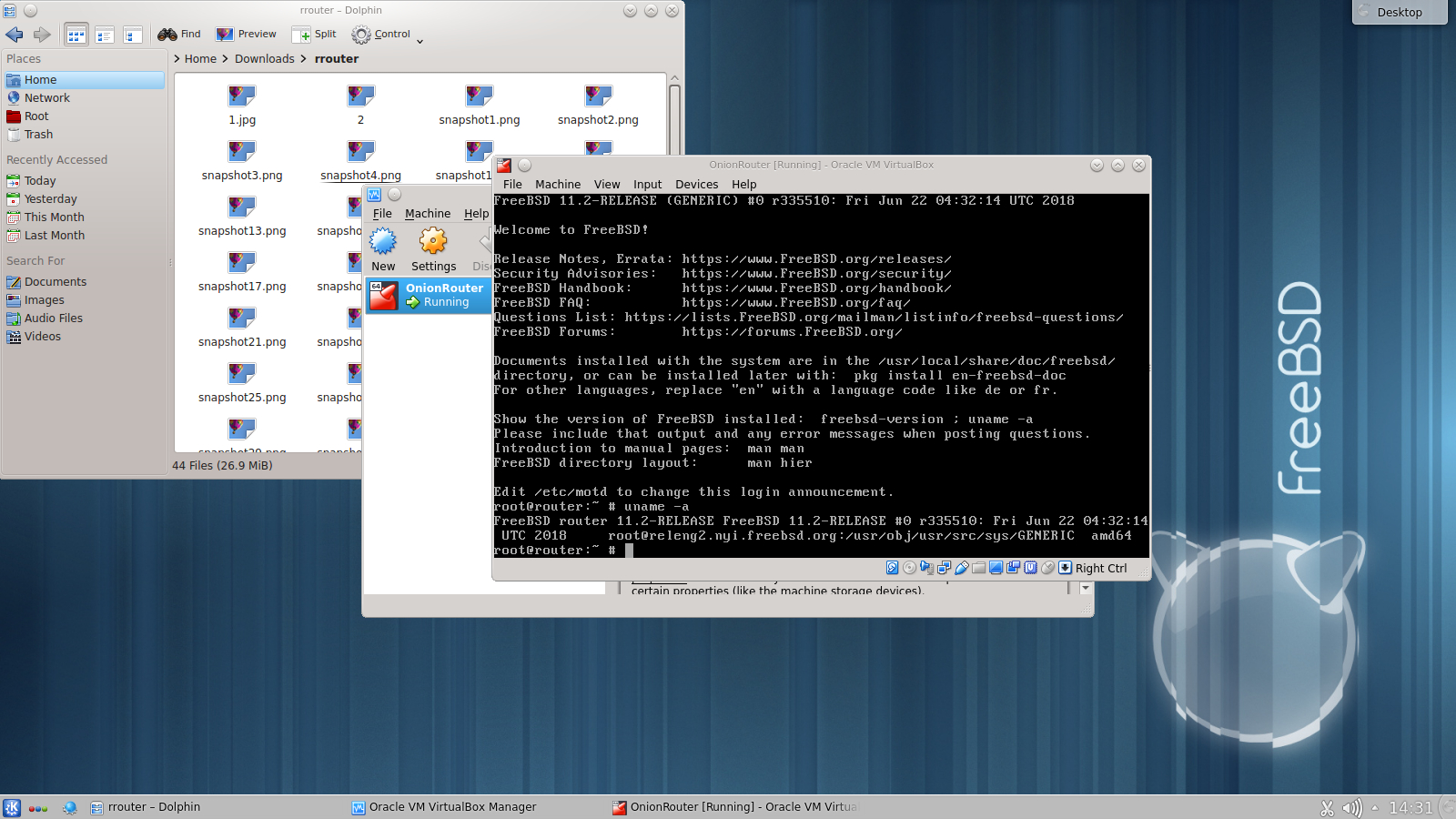
Task: Open the Control menu in Dolphin
Action: pyautogui.click(x=381, y=35)
